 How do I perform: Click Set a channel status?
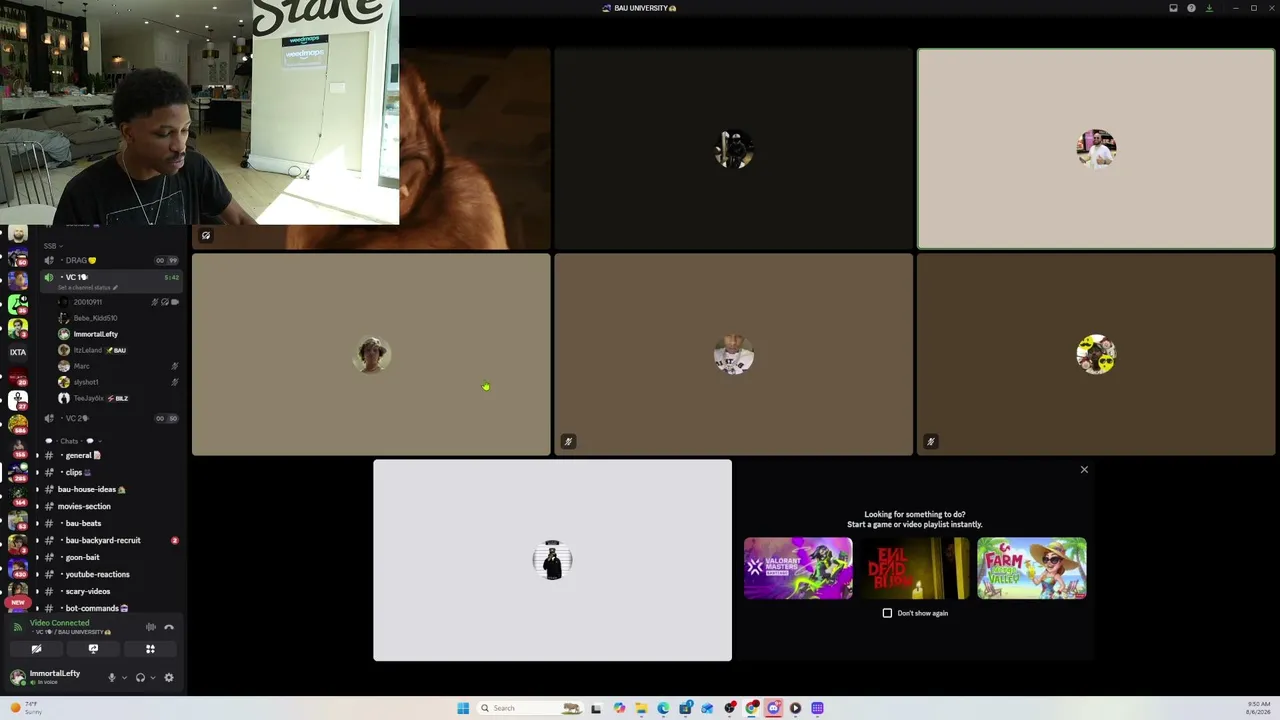(88, 288)
